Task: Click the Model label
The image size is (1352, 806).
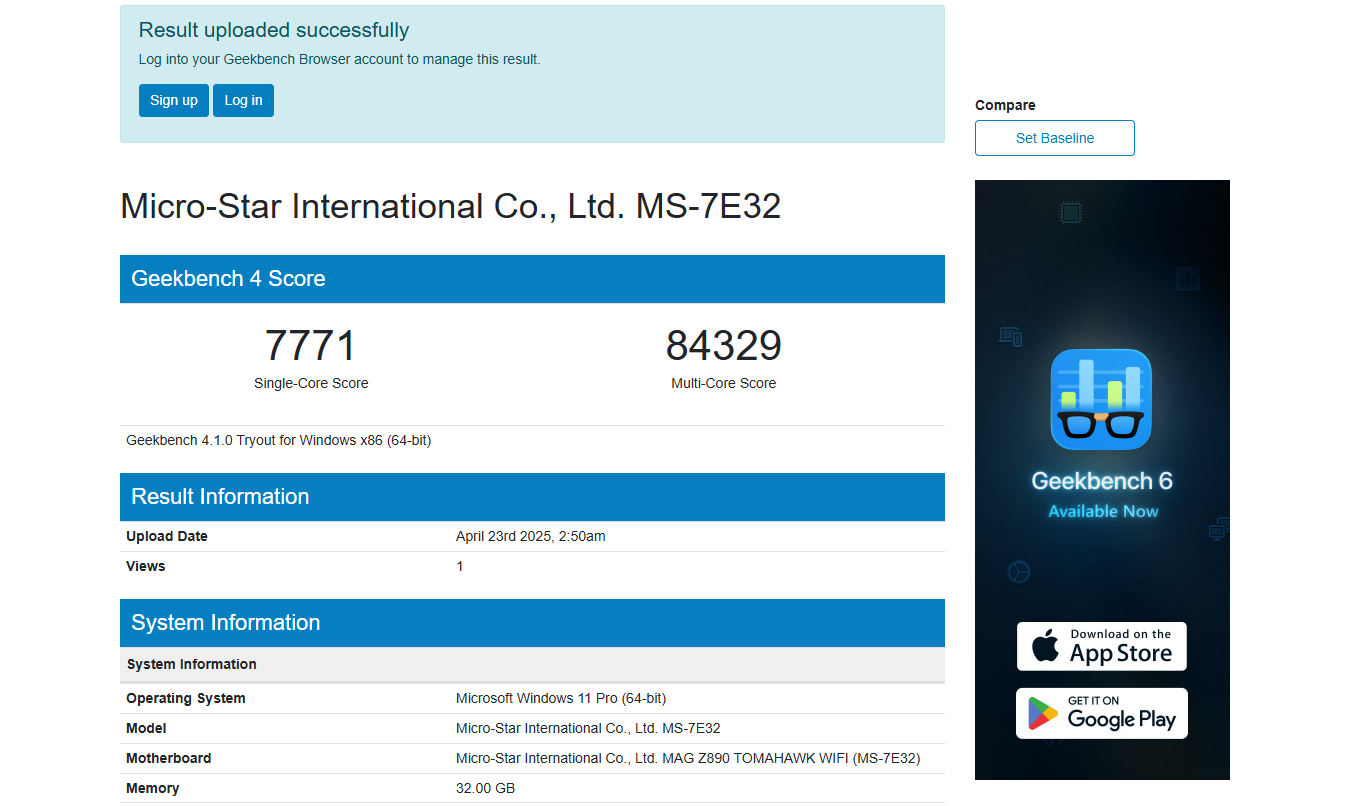Action: pyautogui.click(x=146, y=728)
